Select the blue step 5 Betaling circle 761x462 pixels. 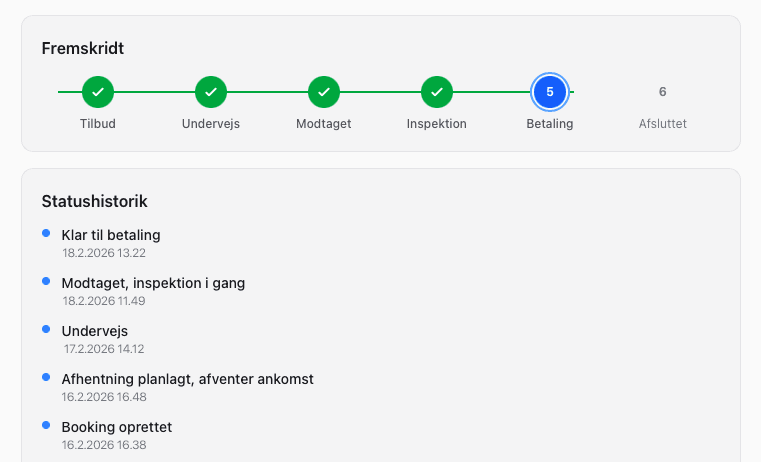(550, 92)
